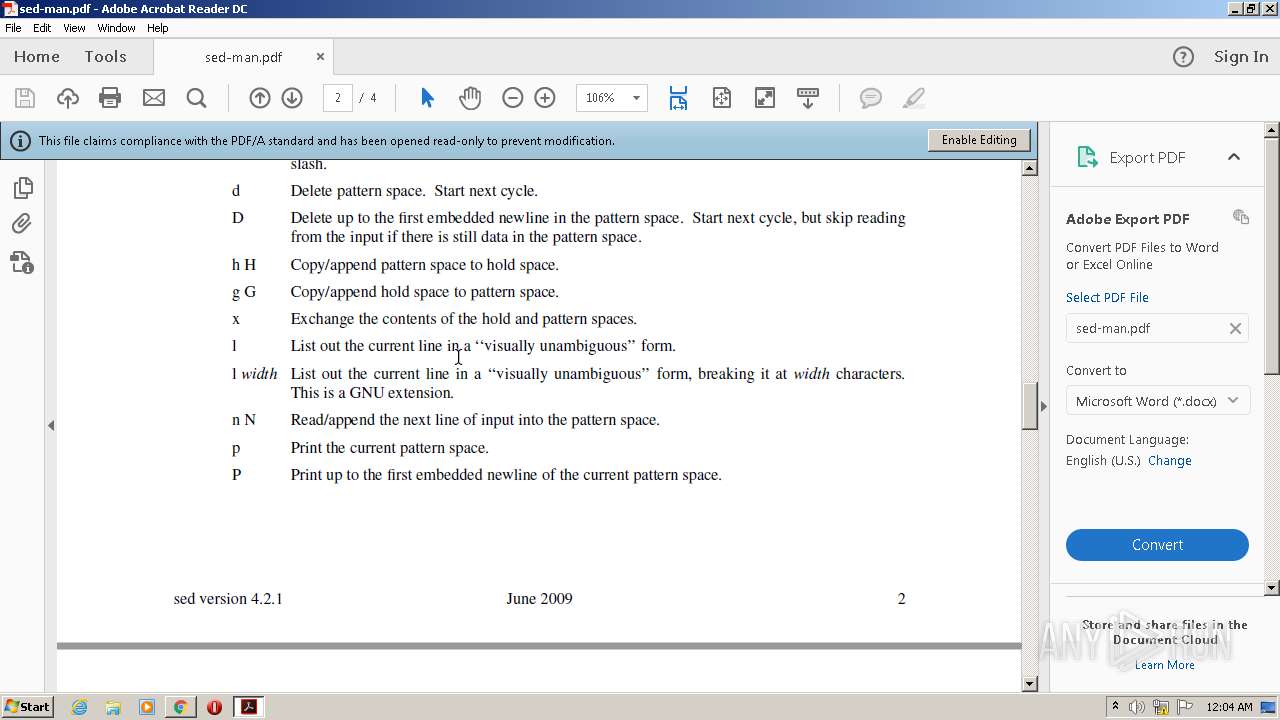Click the page number input field

[338, 98]
